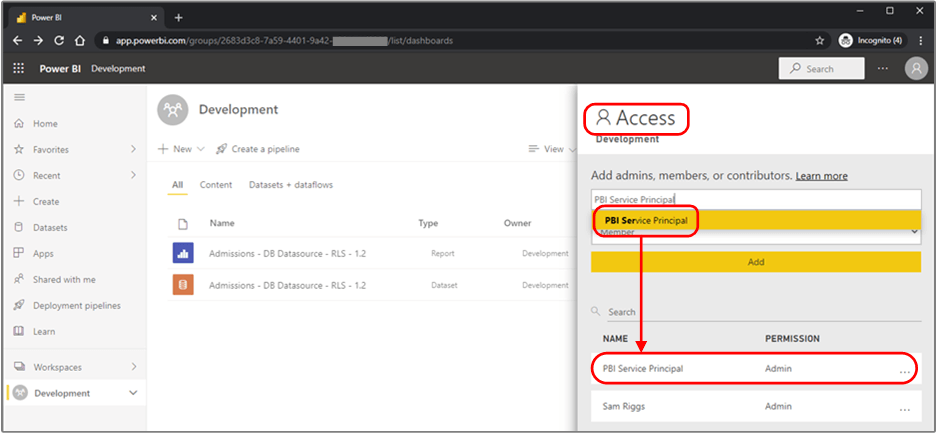Viewport: 937px width, 433px height.
Task: Open the header more options ellipsis
Action: 883,69
